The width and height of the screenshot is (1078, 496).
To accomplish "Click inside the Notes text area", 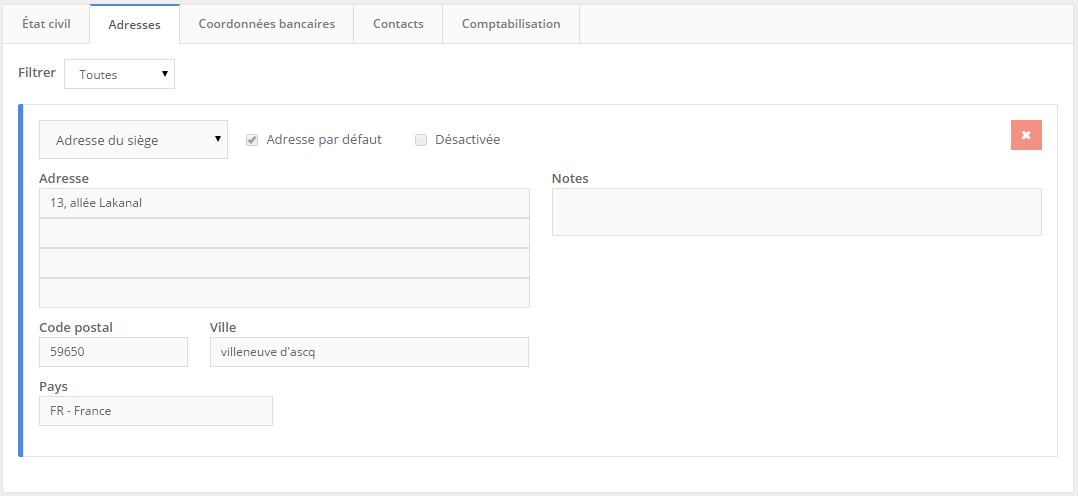I will tap(796, 212).
